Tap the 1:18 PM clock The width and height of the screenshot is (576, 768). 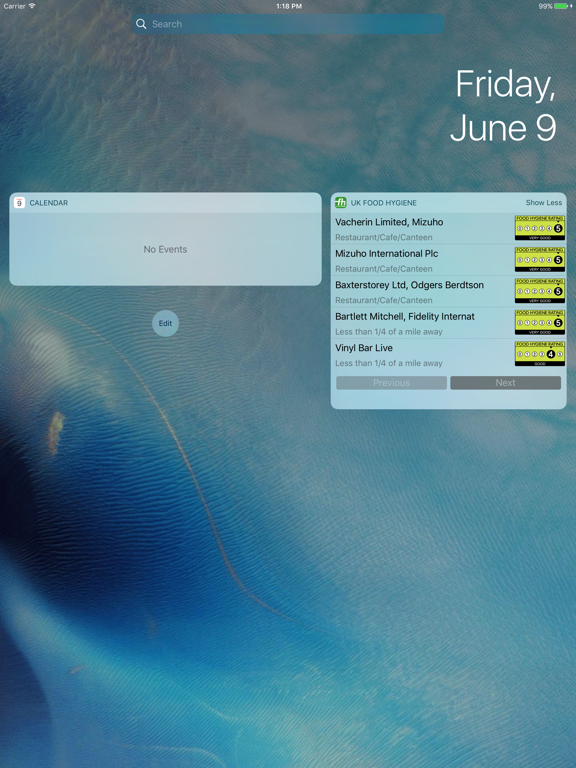point(289,6)
